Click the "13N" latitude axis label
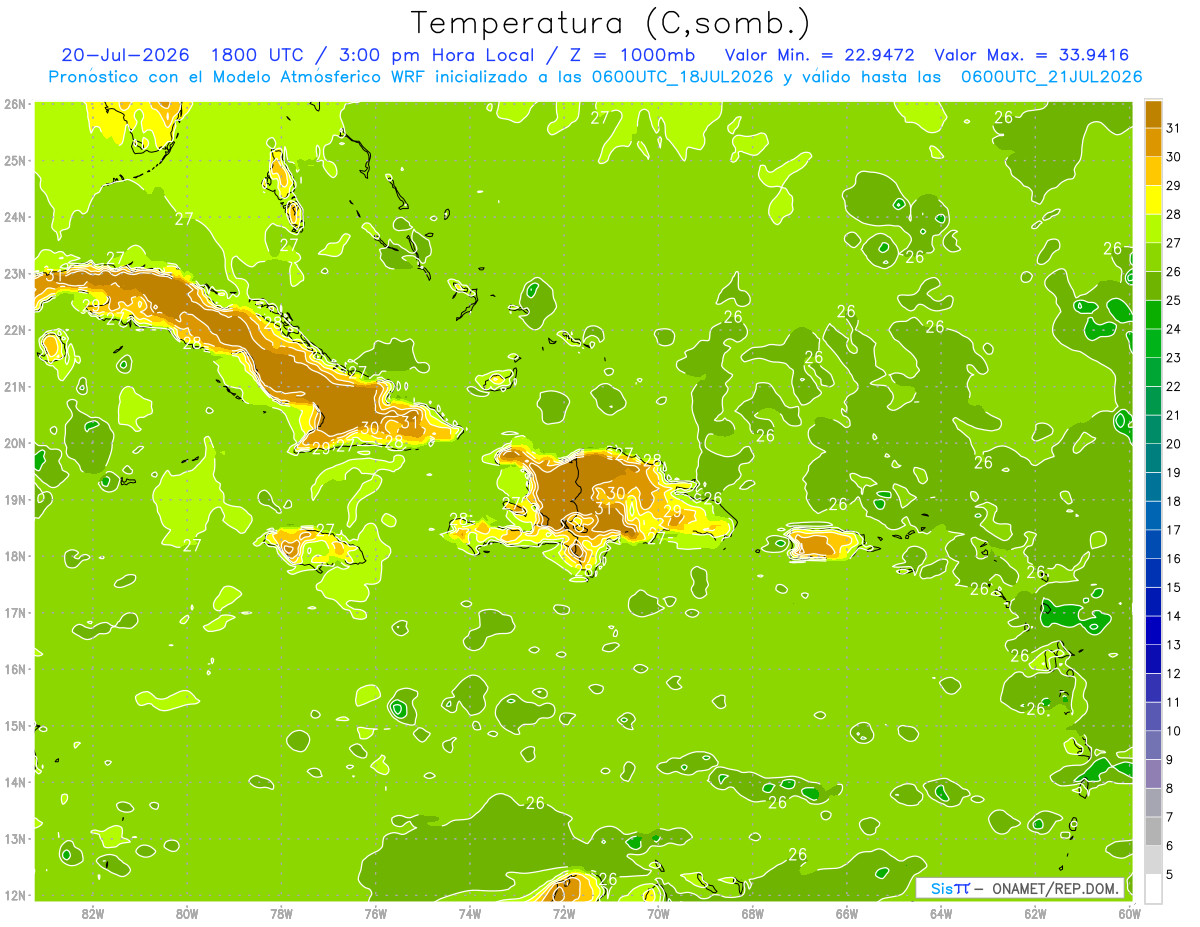 point(14,838)
